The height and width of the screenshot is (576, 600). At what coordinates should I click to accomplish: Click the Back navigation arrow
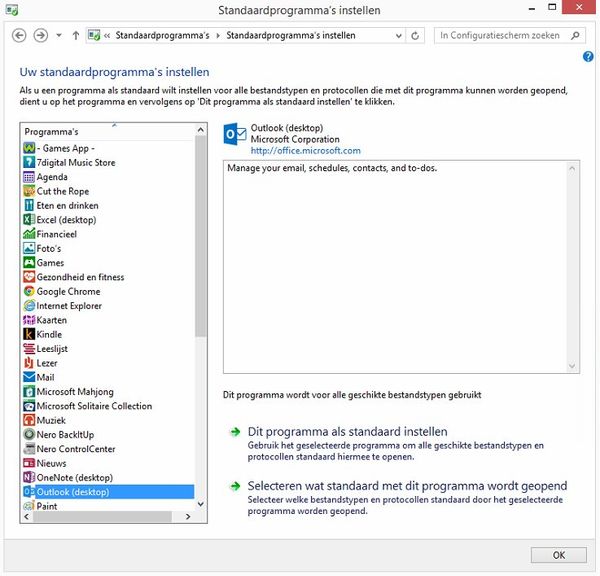tap(19, 36)
